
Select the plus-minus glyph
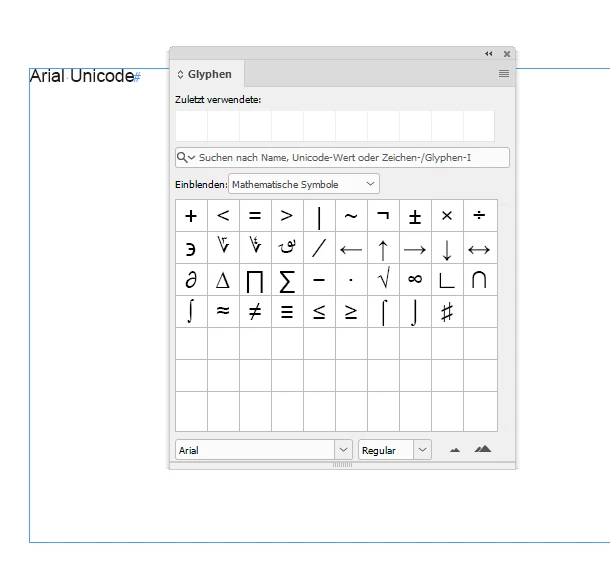click(x=415, y=216)
